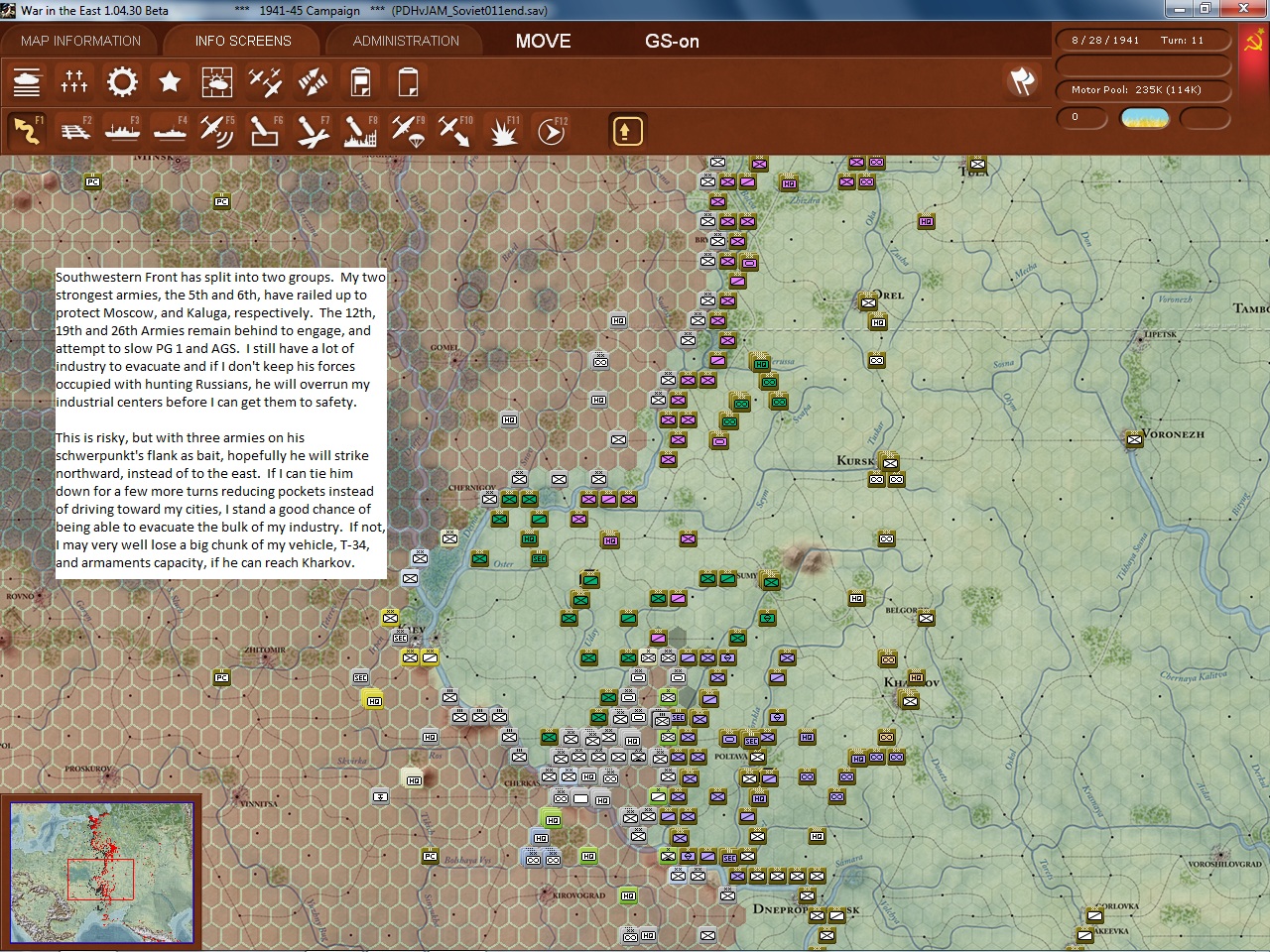
Task: Select Amphibious transport mode (F4)
Action: (170, 130)
